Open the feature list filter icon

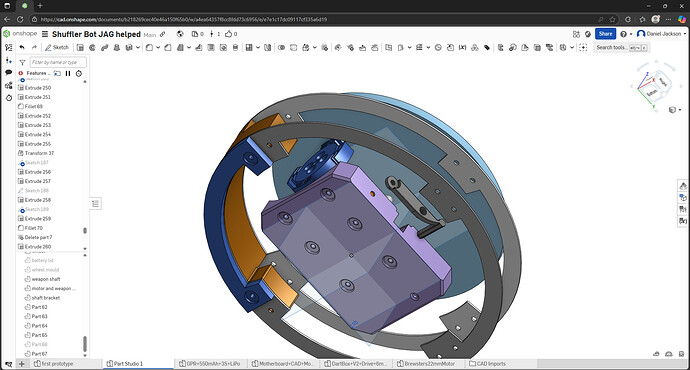22,62
